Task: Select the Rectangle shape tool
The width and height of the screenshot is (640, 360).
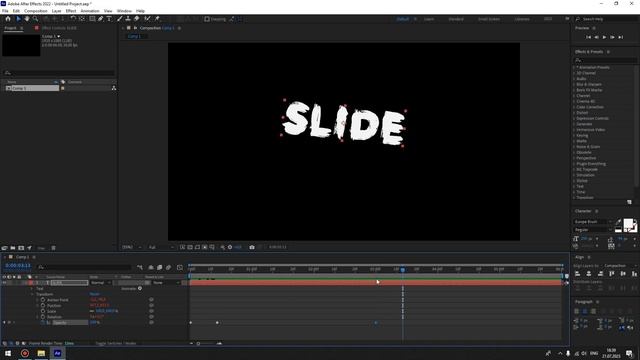Action: [x=92, y=19]
